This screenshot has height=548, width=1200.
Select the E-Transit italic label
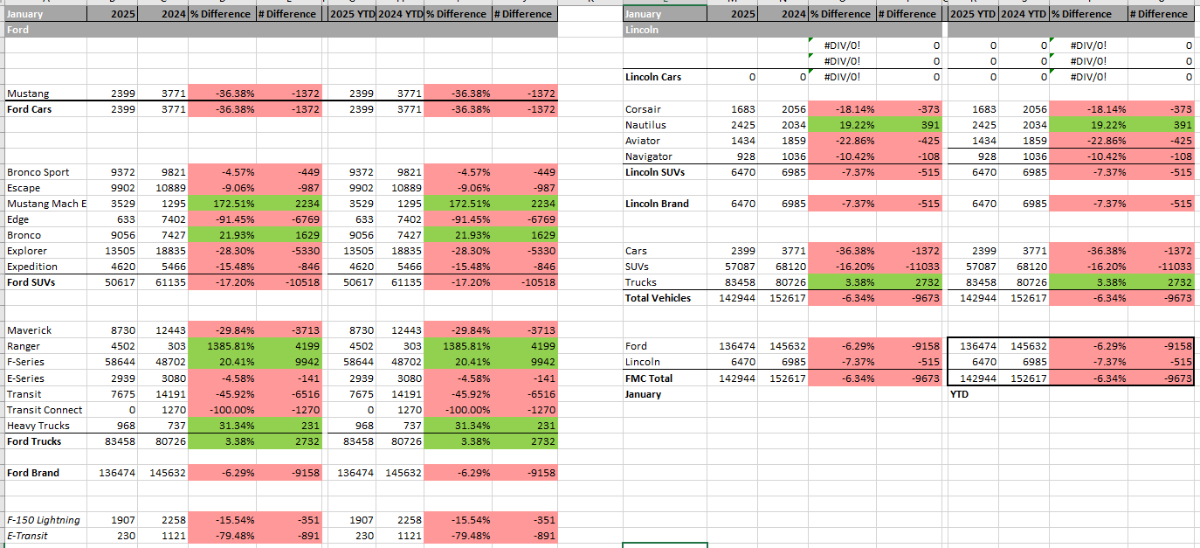click(x=29, y=536)
